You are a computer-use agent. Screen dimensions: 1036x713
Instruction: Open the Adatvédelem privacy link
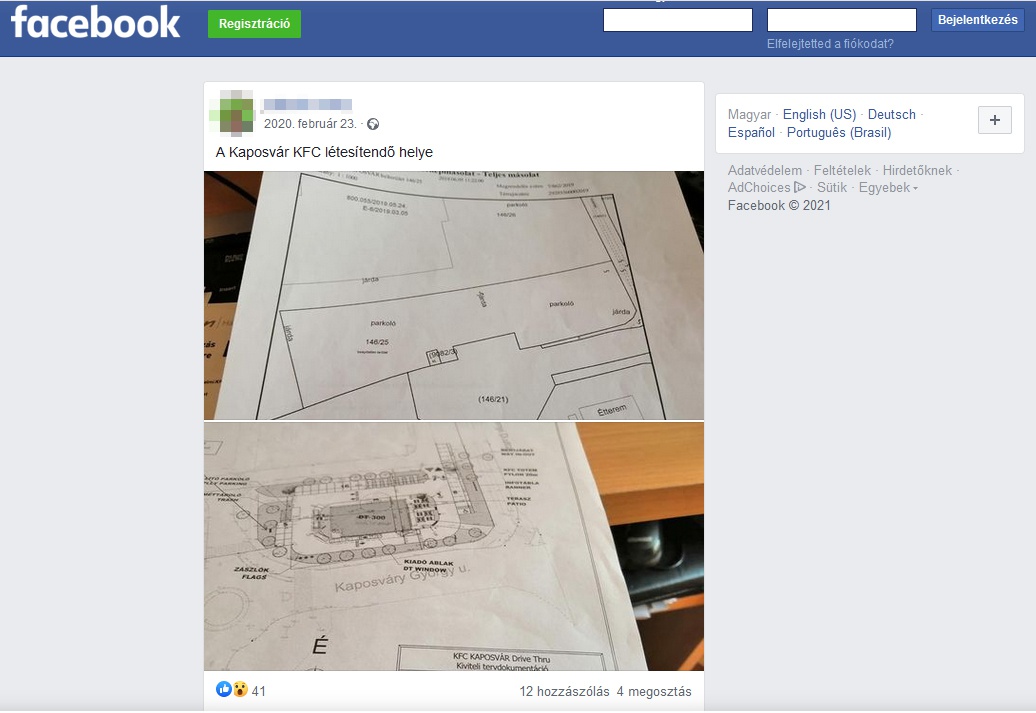pyautogui.click(x=765, y=170)
